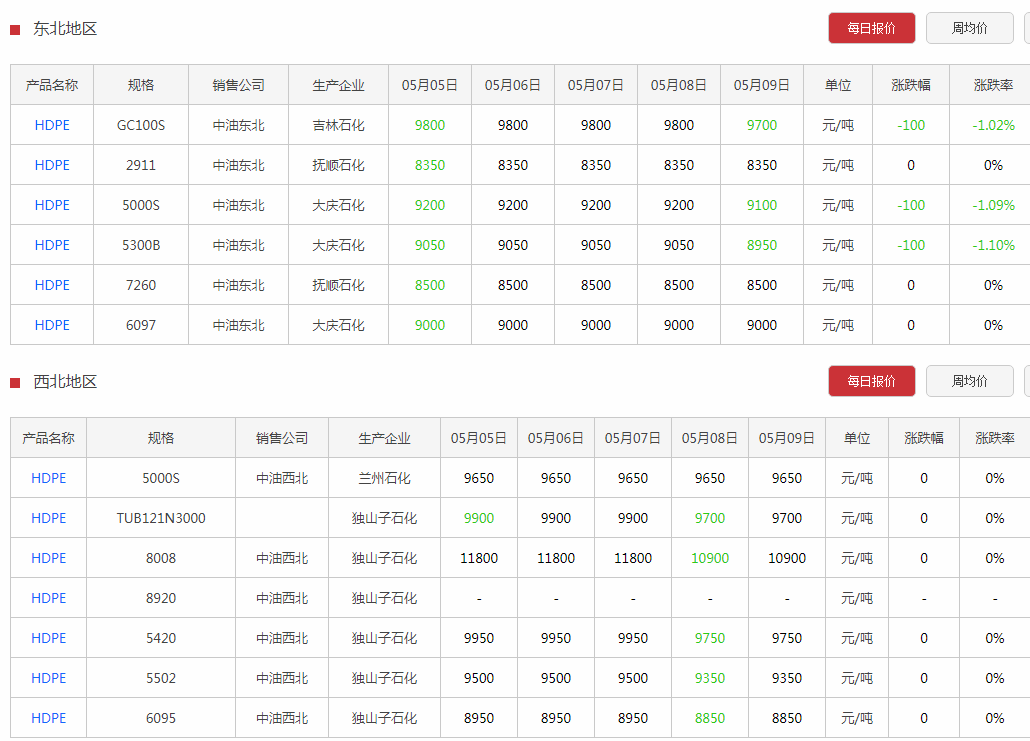This screenshot has width=1030, height=741.
Task: Click 兰州石化 producer cell
Action: [x=384, y=478]
